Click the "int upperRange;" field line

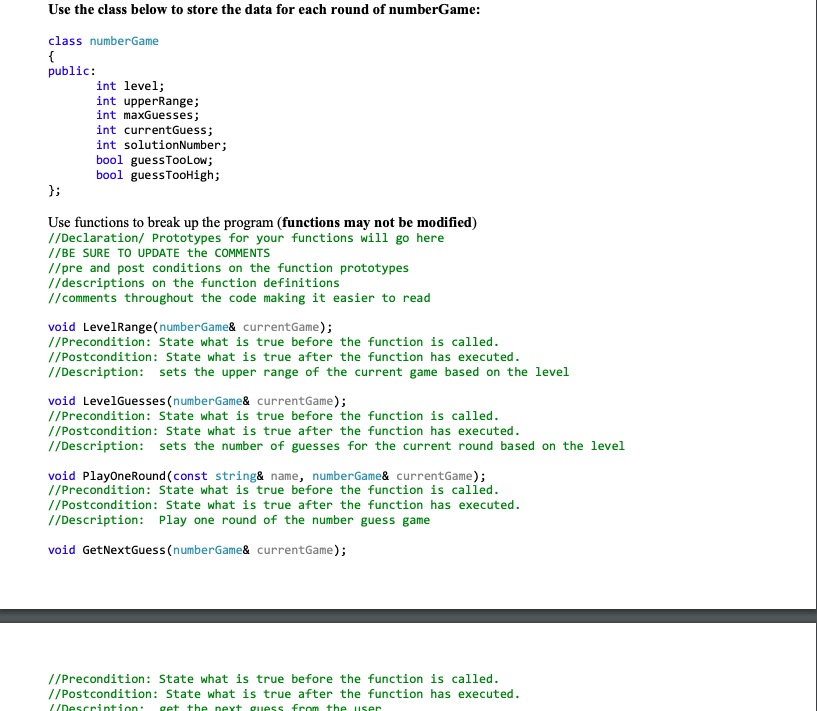pyautogui.click(x=147, y=100)
